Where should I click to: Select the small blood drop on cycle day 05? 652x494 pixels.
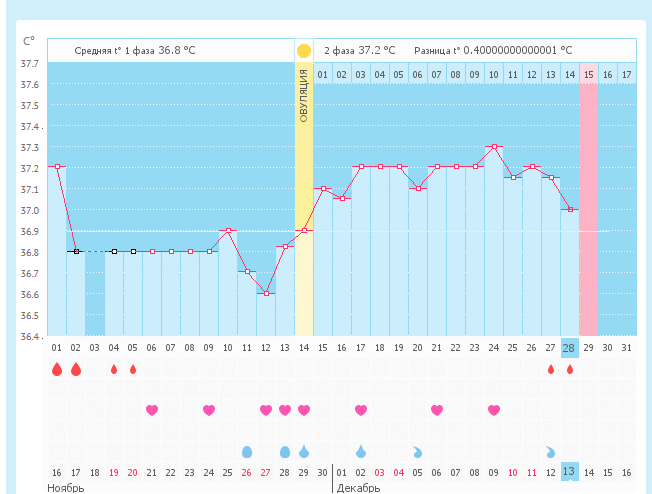coord(133,369)
